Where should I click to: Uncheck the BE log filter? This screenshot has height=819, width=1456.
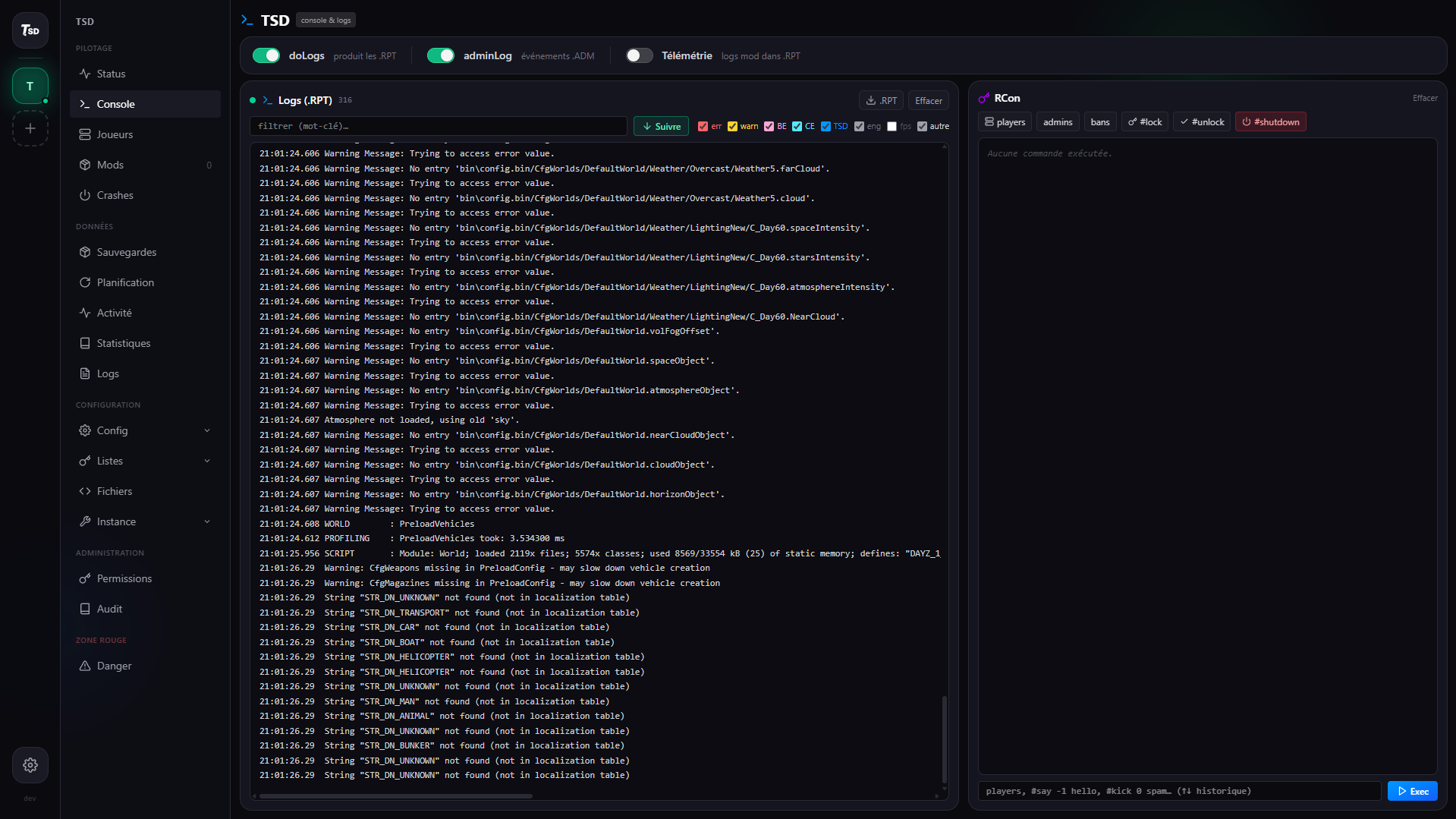coord(769,127)
